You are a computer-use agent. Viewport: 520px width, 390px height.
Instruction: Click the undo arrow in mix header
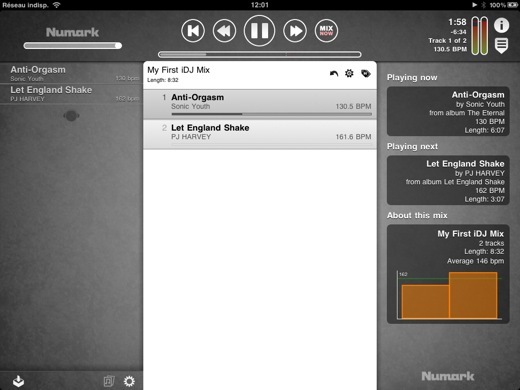pyautogui.click(x=334, y=73)
